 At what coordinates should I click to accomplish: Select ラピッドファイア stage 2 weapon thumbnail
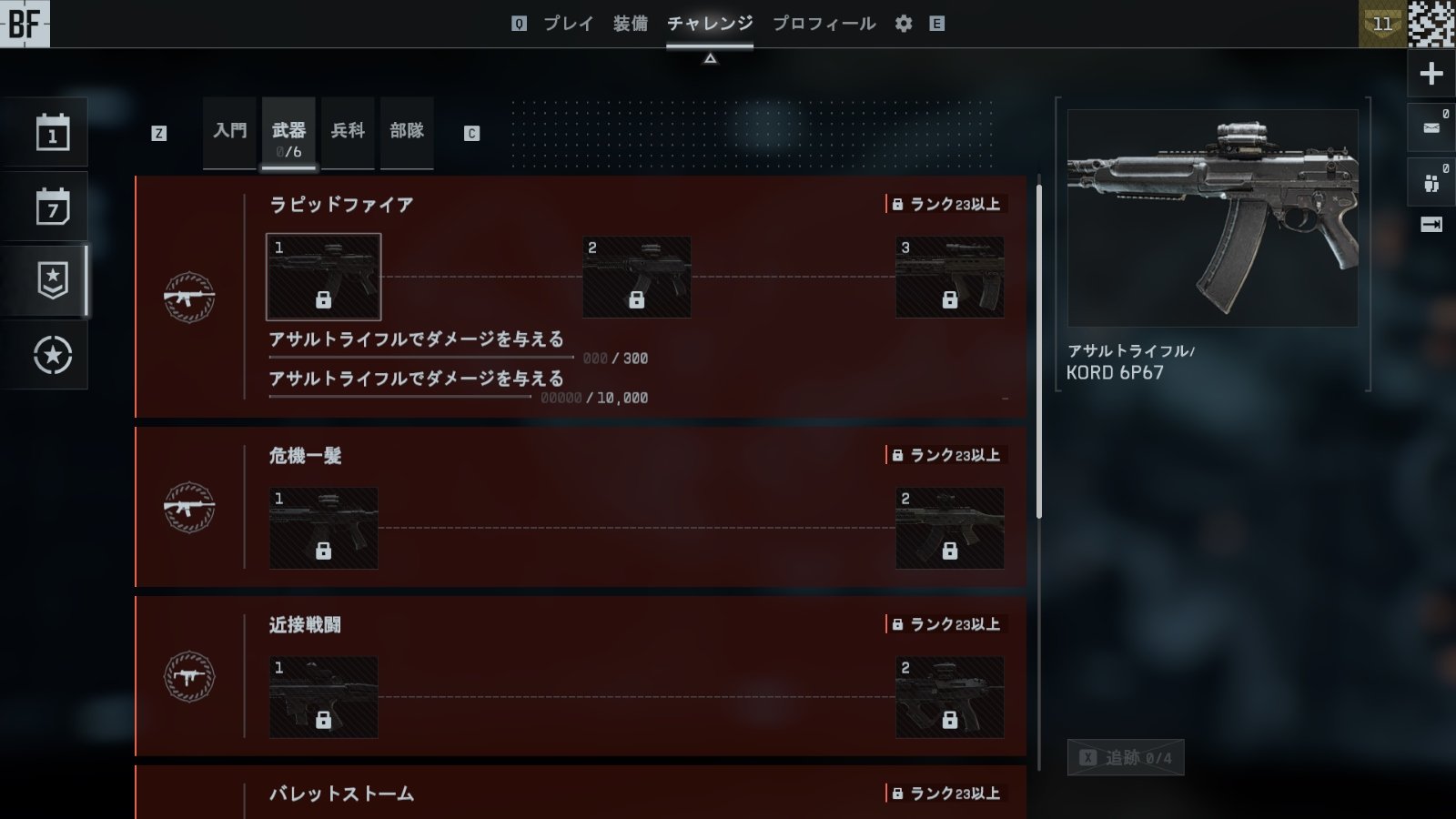(x=636, y=277)
